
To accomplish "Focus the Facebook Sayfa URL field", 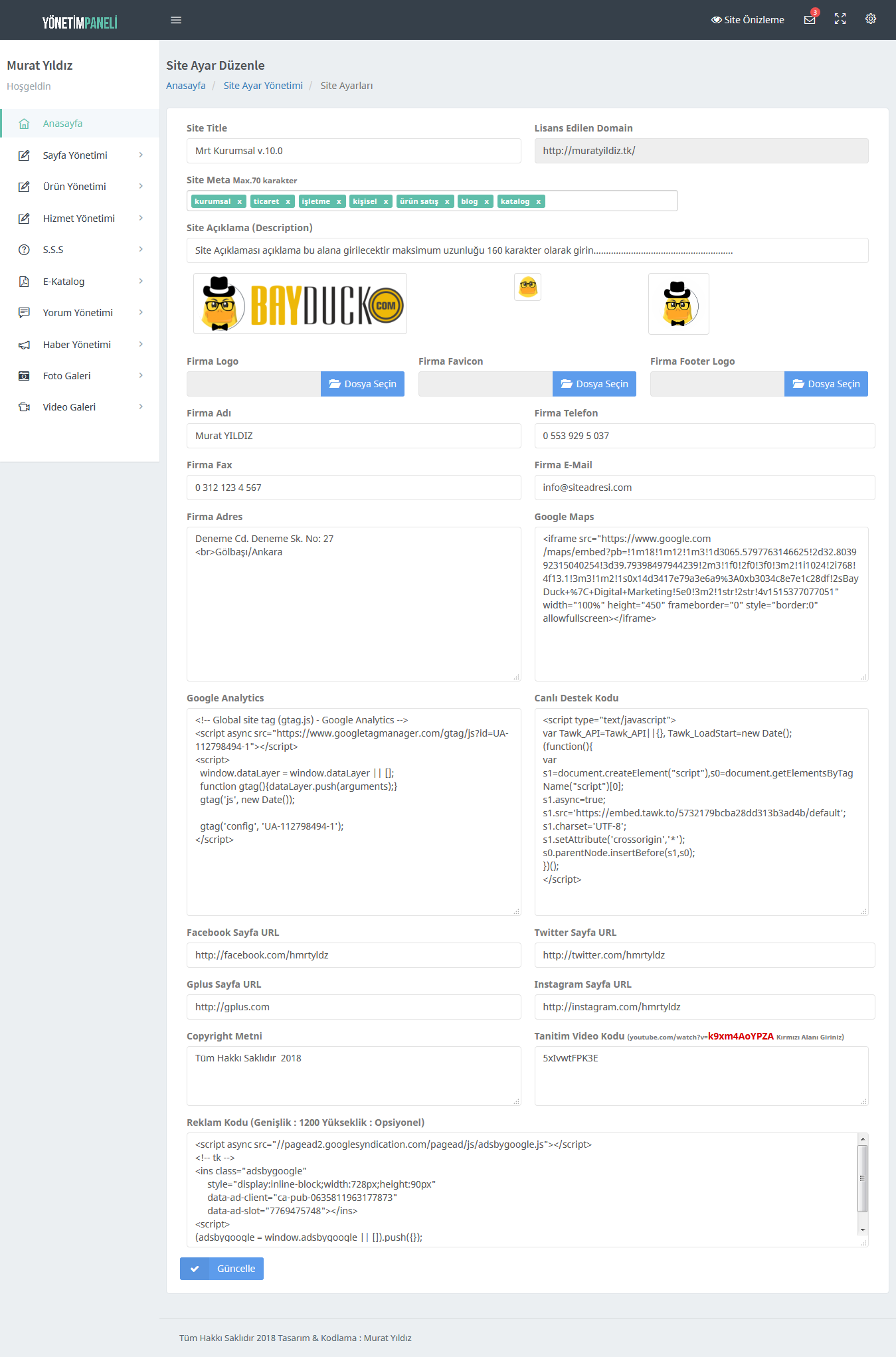I will 354,955.
